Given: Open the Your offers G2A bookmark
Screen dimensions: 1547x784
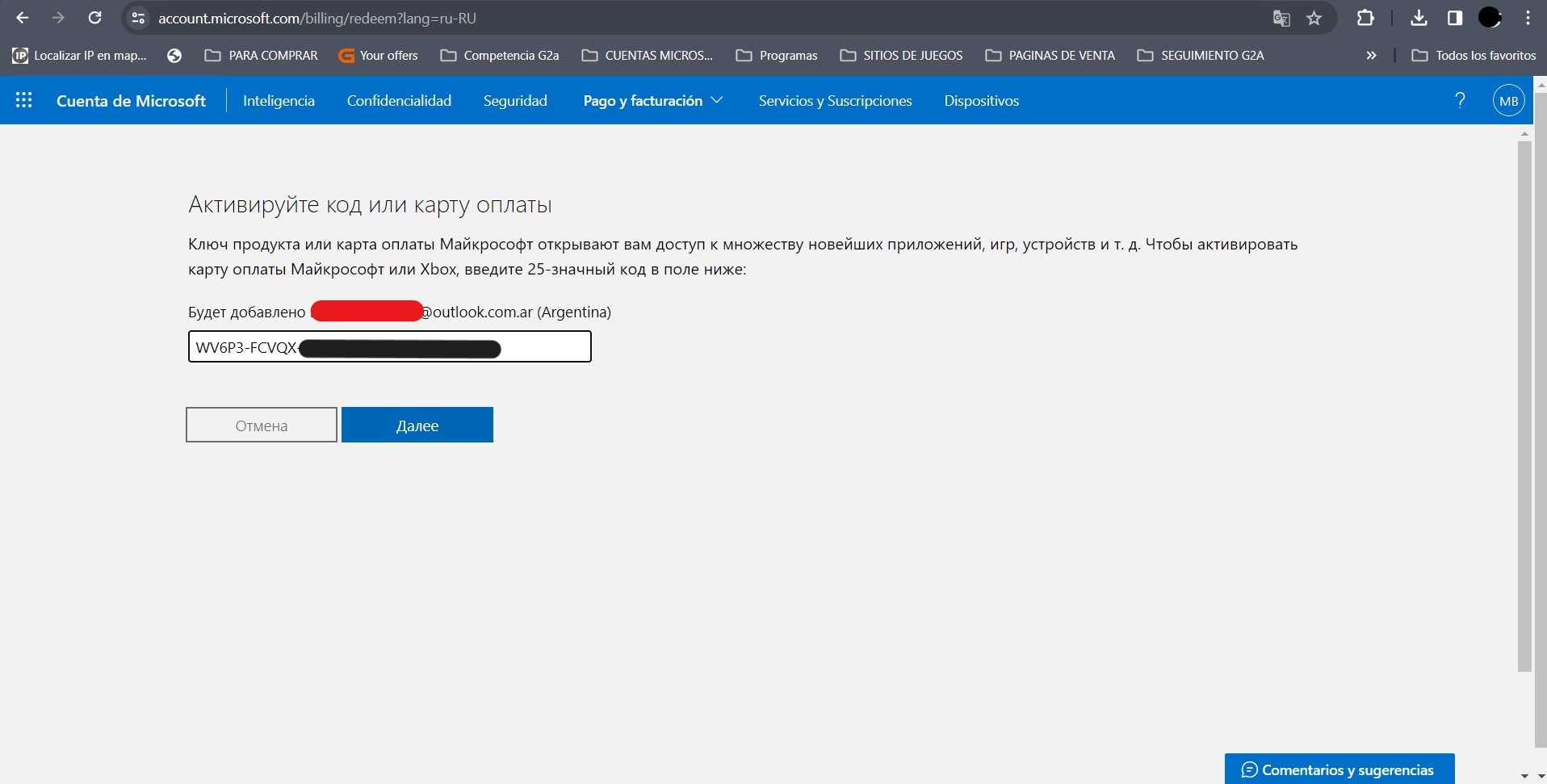Looking at the screenshot, I should coord(379,55).
